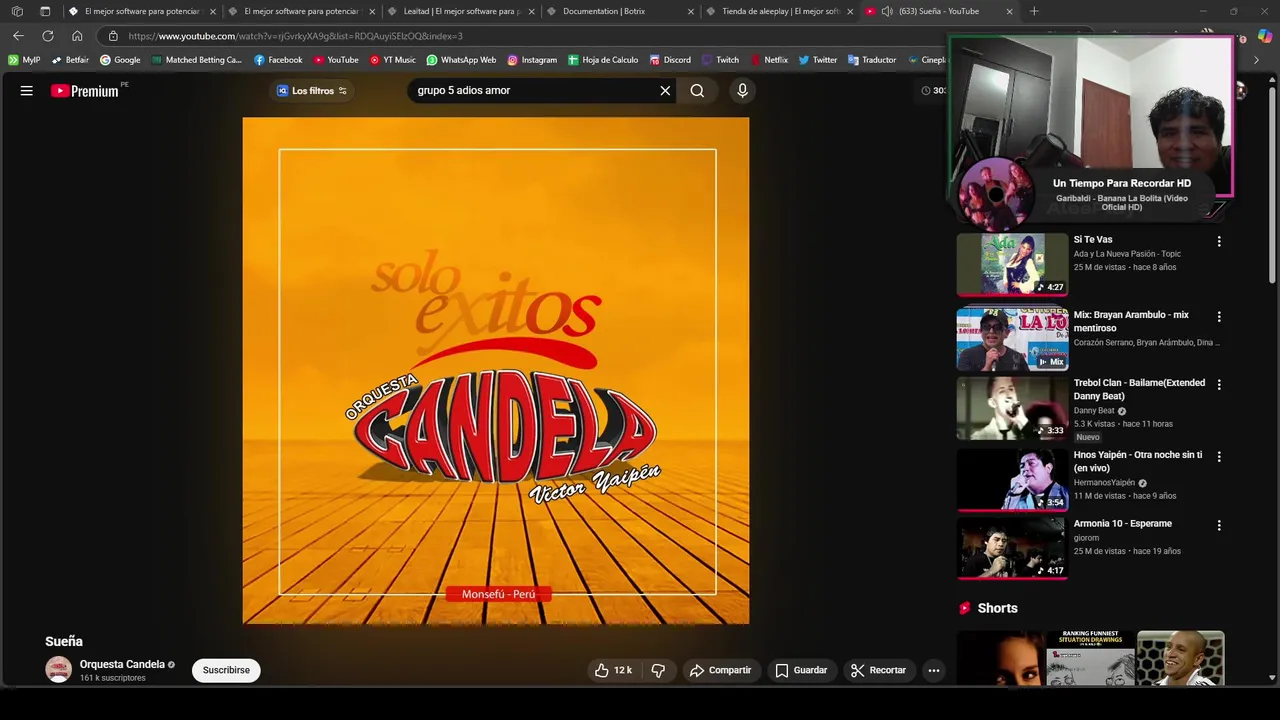The height and width of the screenshot is (720, 1280).
Task: Open the Twitch bookmark
Action: pos(720,60)
